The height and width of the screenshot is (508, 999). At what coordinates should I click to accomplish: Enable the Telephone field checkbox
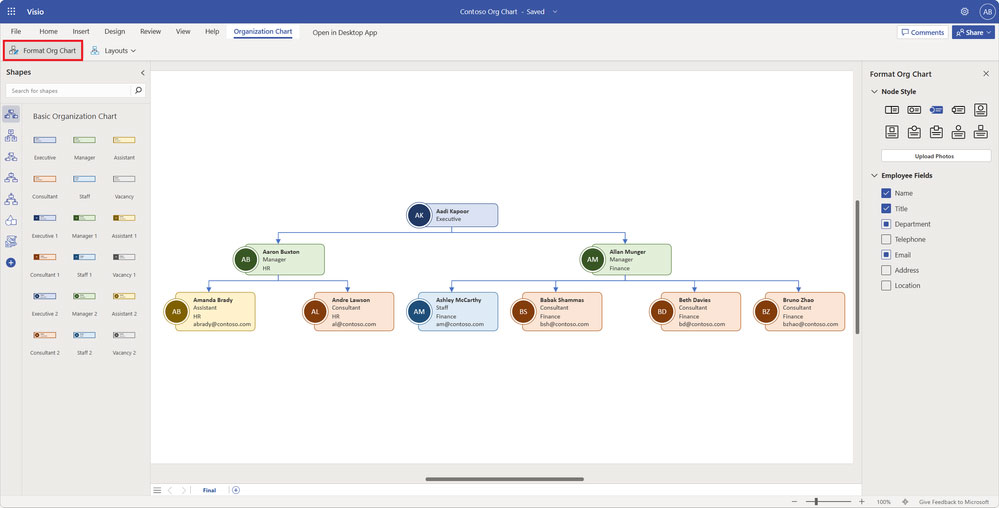point(886,240)
